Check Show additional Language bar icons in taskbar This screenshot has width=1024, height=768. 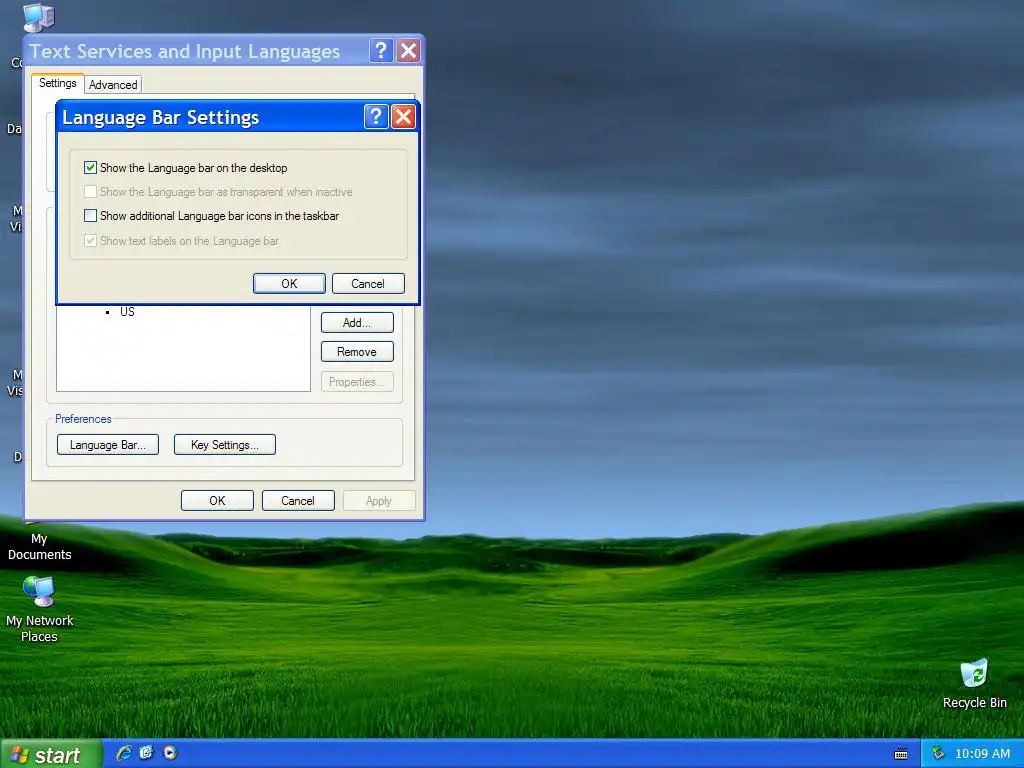pos(90,216)
